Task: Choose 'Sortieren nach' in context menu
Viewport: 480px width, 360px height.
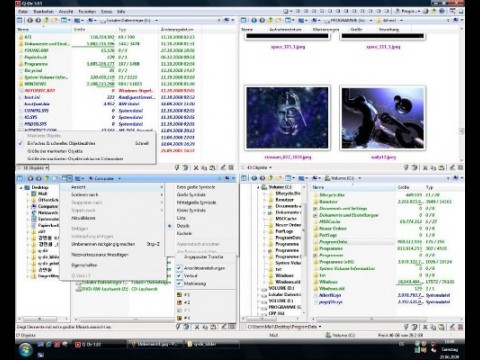Action: [113, 195]
